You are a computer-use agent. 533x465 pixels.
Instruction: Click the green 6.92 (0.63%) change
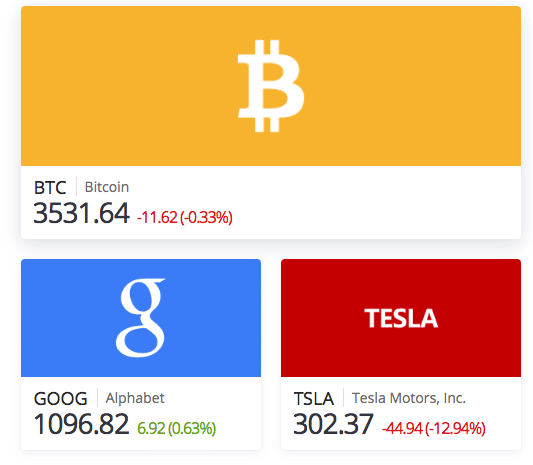point(176,428)
